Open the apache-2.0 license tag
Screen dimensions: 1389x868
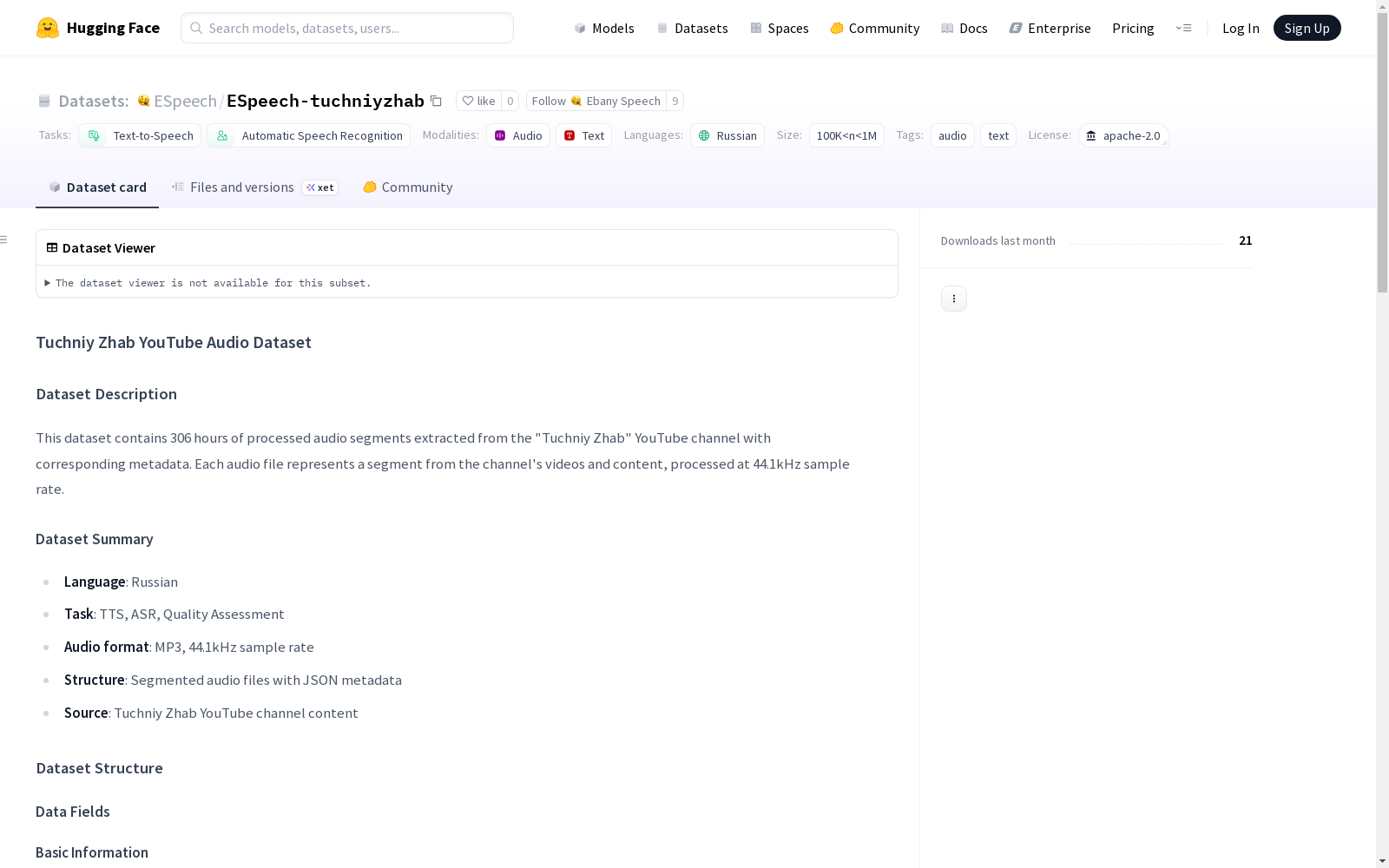pyautogui.click(x=1123, y=135)
